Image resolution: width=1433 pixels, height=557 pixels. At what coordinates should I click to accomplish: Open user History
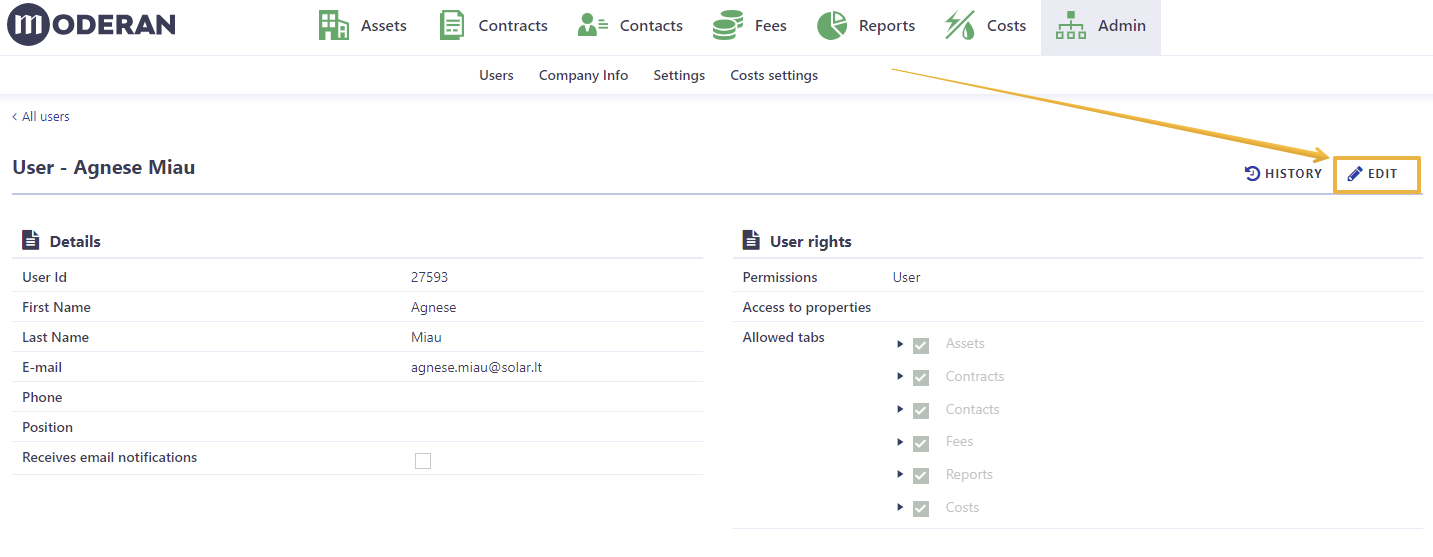(1283, 174)
